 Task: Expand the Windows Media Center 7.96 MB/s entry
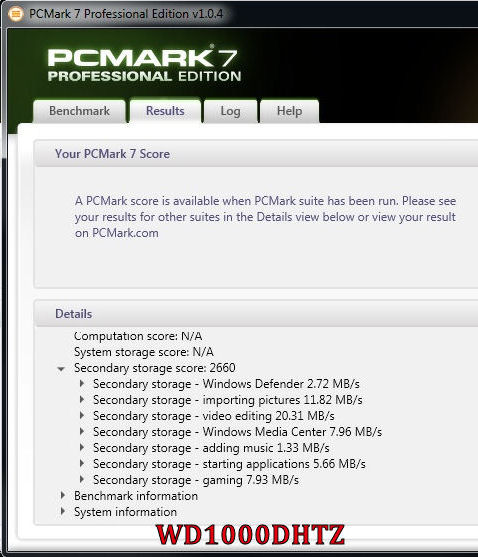82,432
